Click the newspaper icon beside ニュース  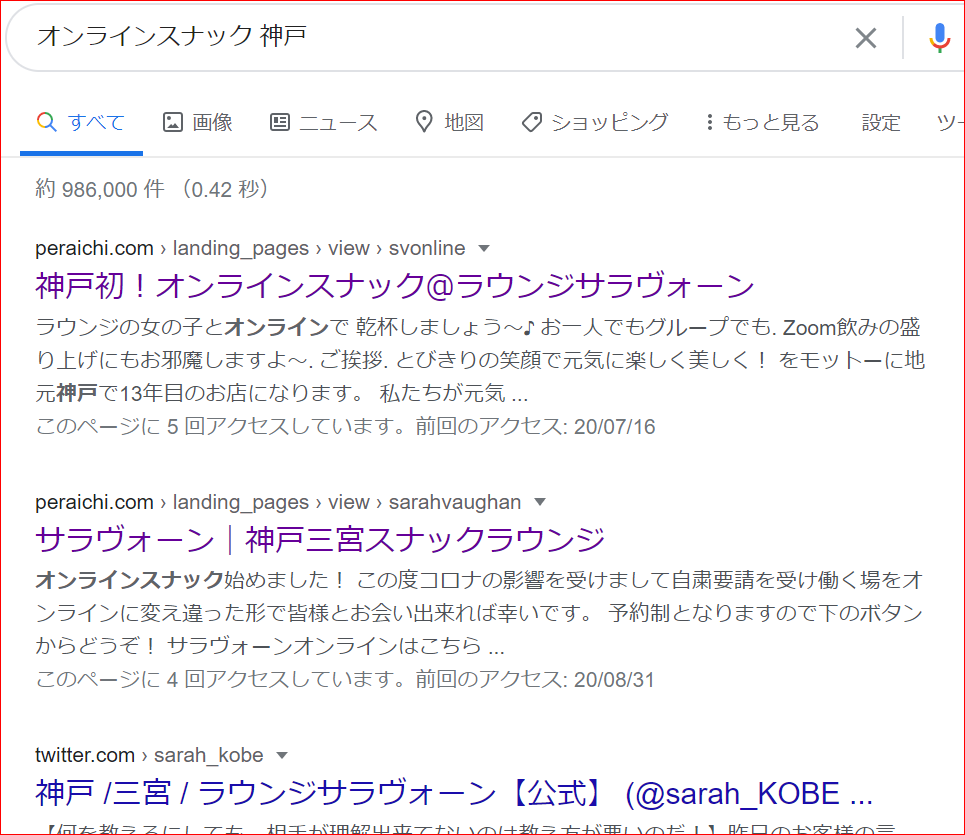tap(279, 122)
